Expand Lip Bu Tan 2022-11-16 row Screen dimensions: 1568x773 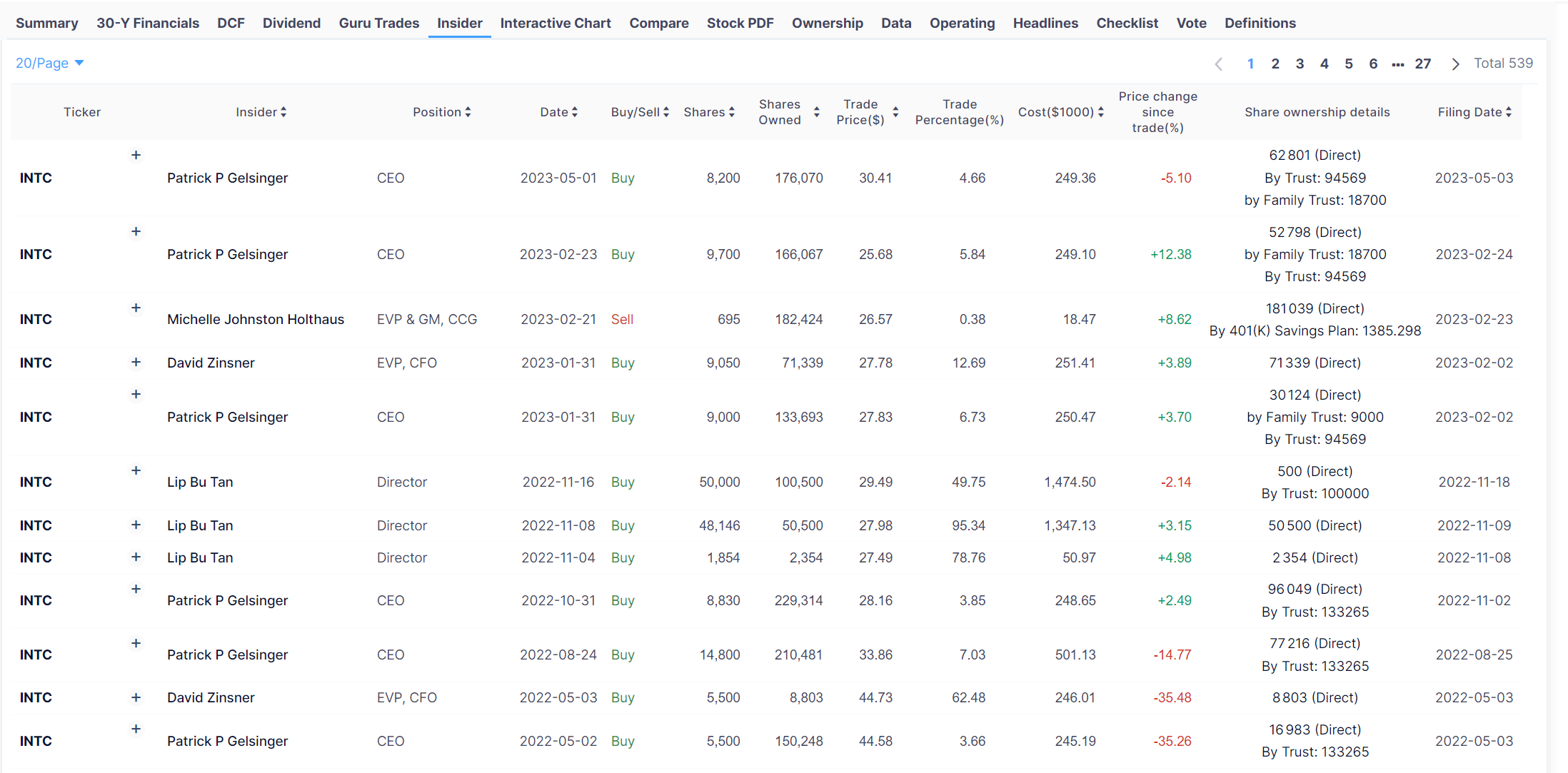click(x=136, y=470)
